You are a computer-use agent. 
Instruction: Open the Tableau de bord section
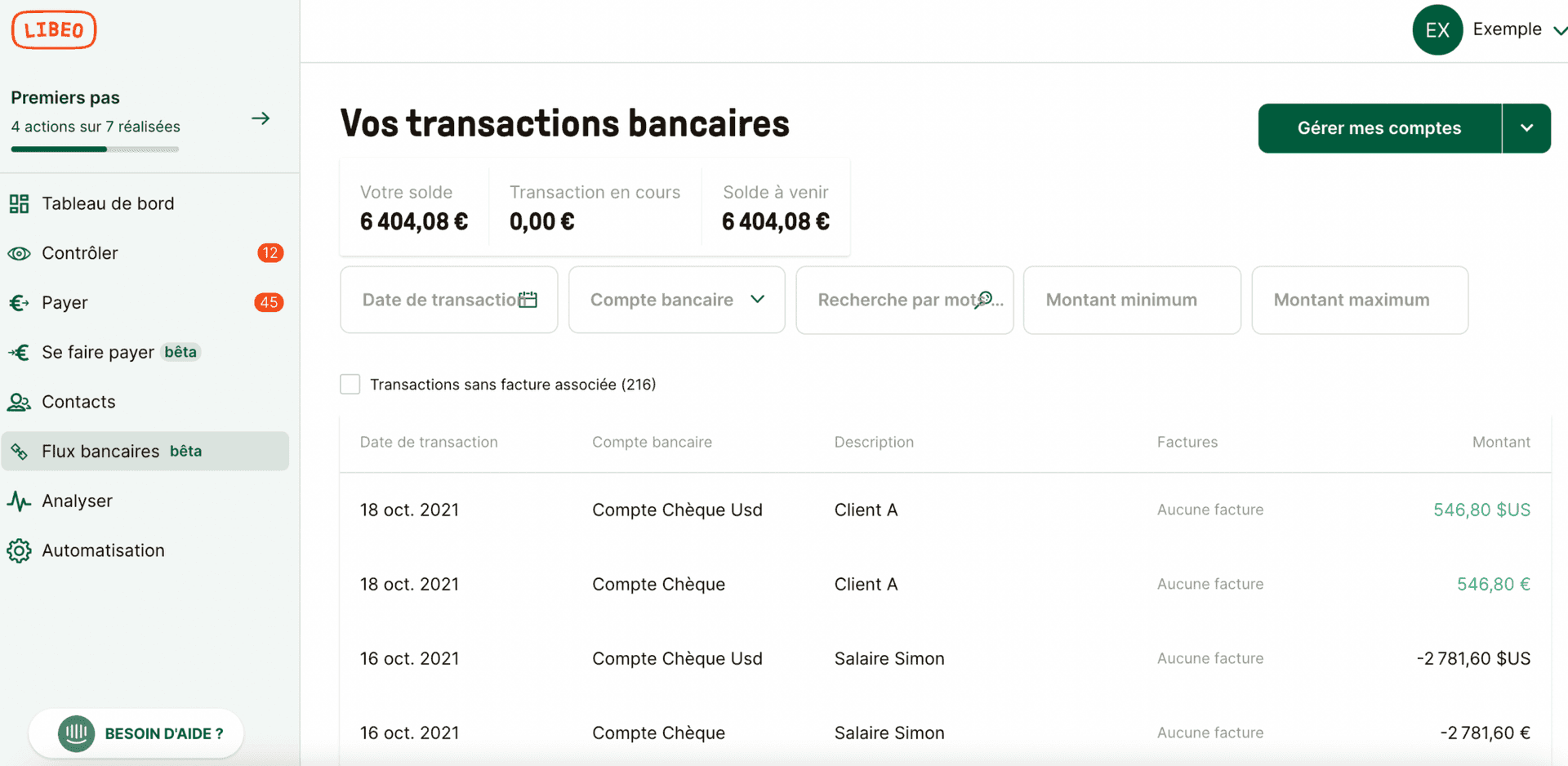(108, 203)
